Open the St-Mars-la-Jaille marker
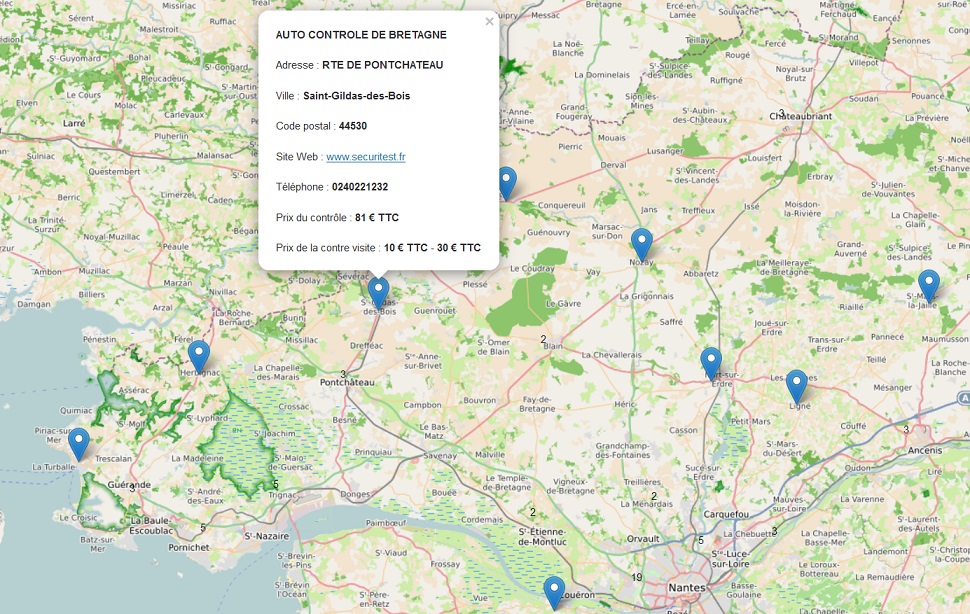 pos(929,285)
